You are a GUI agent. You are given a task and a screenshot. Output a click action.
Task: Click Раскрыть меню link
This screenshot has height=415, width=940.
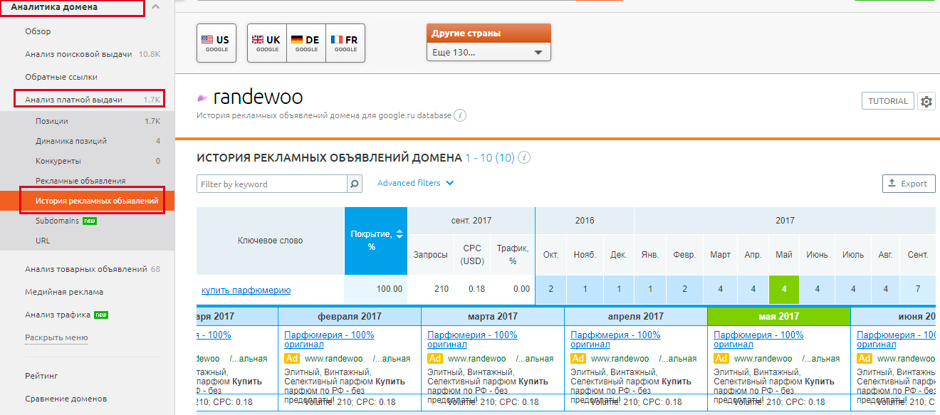[56, 338]
